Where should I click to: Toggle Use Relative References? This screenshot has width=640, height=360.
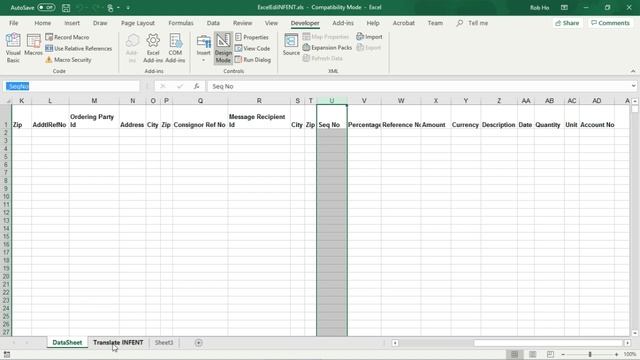tap(78, 48)
